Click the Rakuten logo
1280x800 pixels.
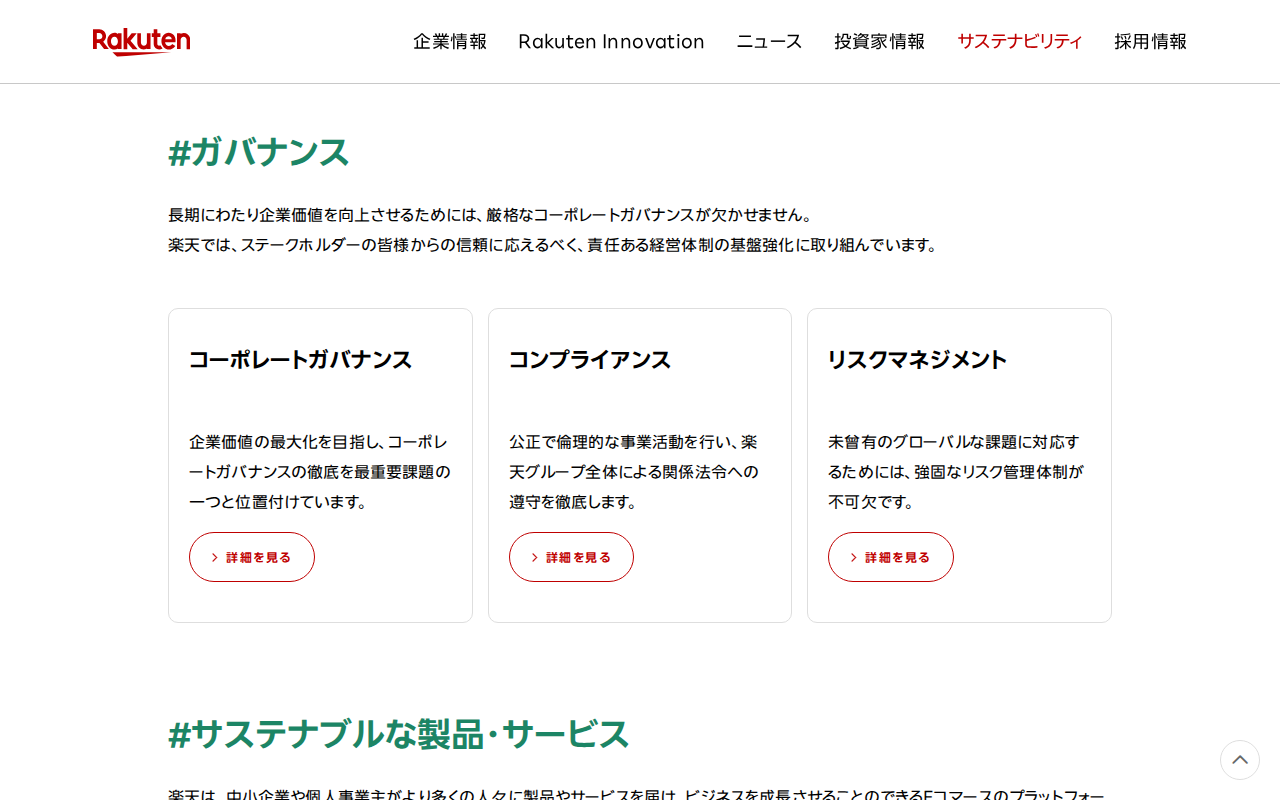click(x=141, y=41)
